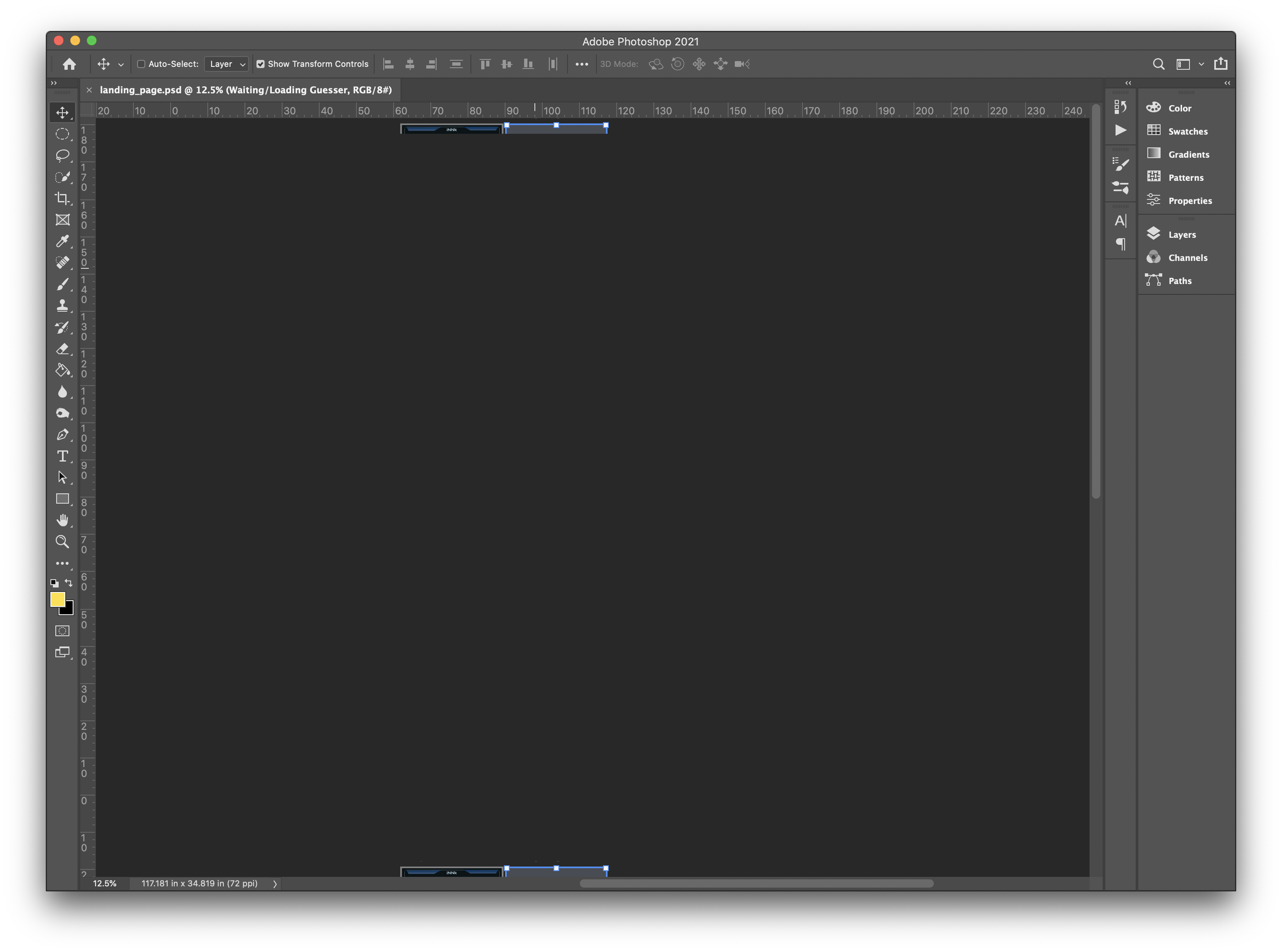Select the Lasso tool
This screenshot has height=952, width=1282.
pos(63,156)
